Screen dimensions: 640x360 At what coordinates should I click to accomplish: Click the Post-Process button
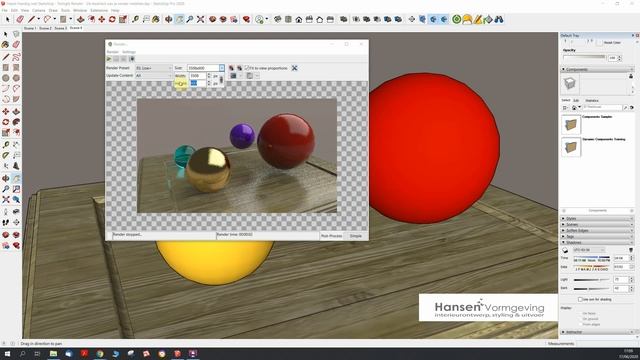point(331,236)
